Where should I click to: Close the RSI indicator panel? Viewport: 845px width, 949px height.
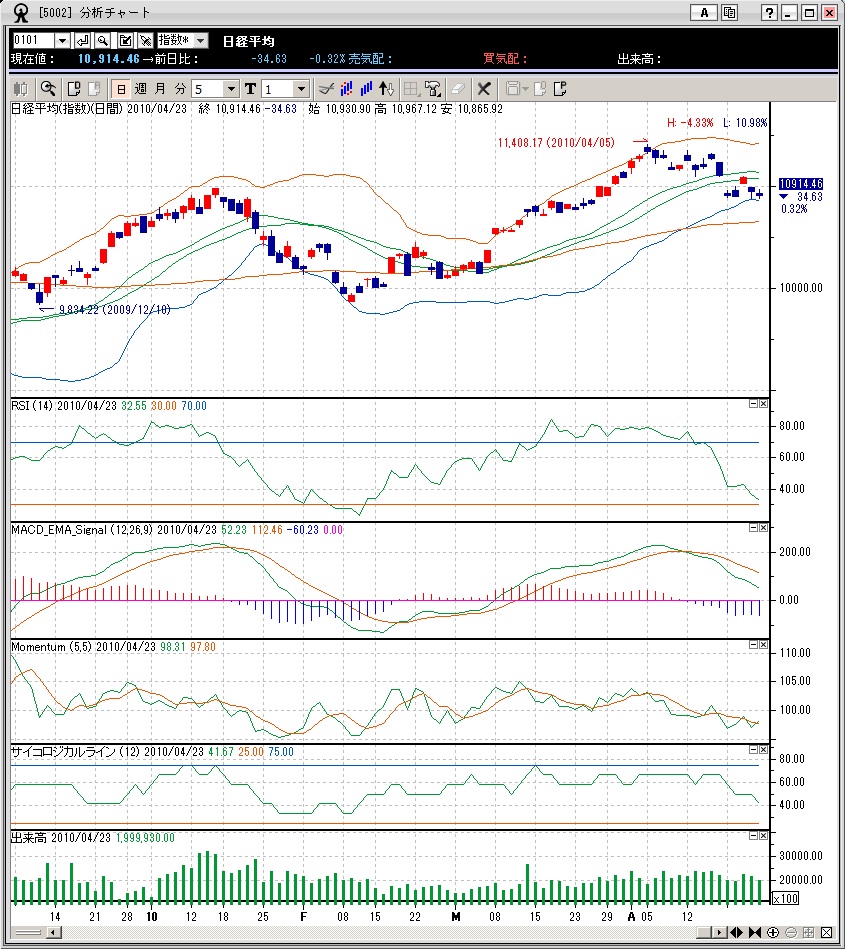[764, 404]
